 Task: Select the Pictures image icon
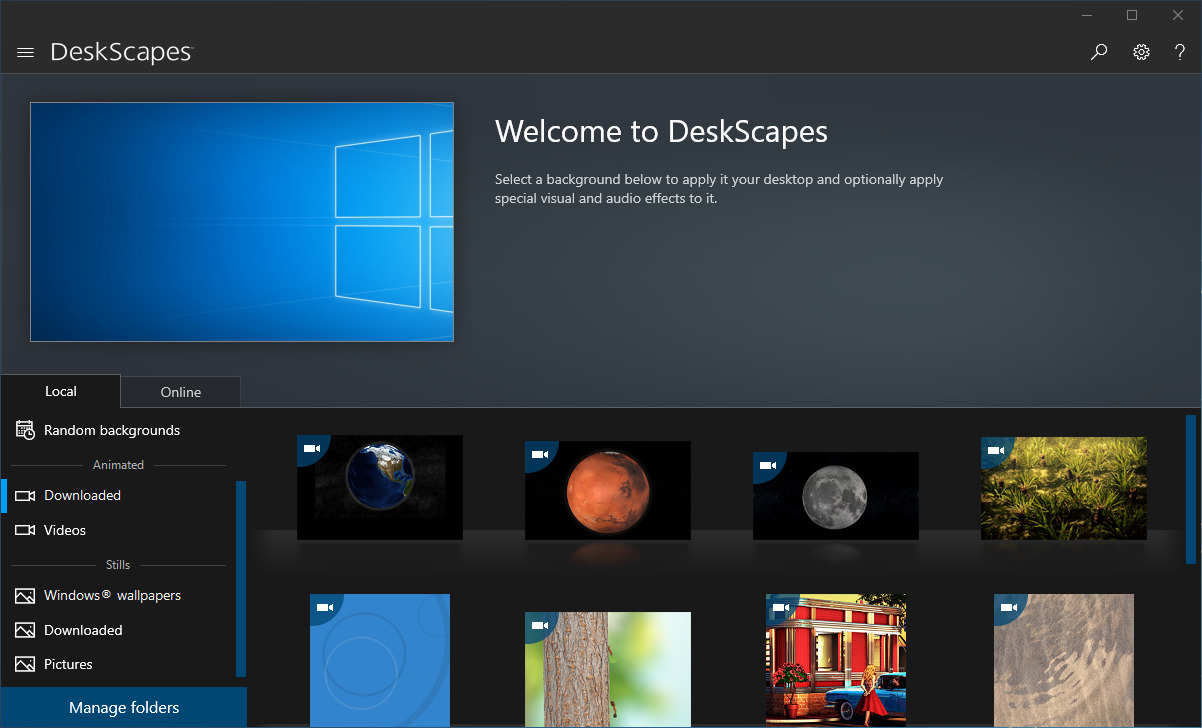coord(24,664)
